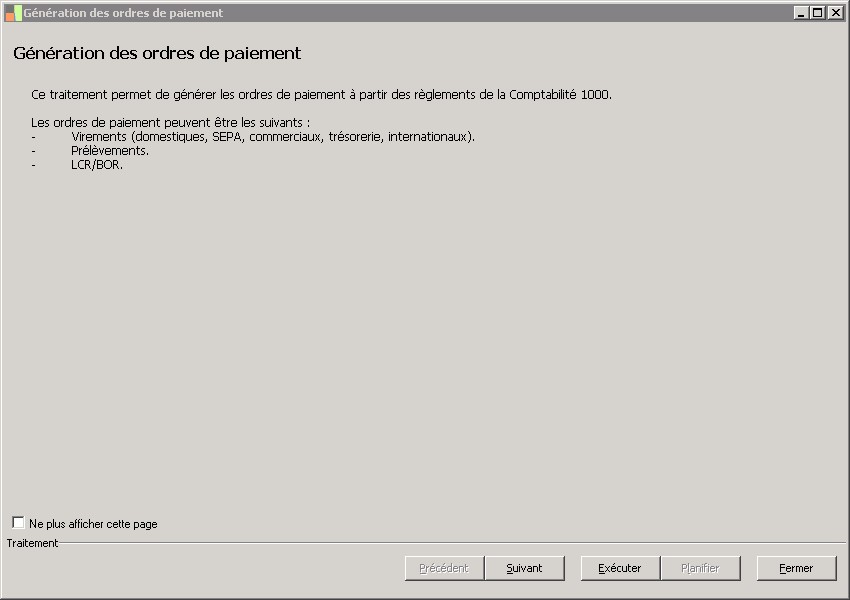The height and width of the screenshot is (600, 850).
Task: Click the Traitement group label
Action: (x=32, y=543)
